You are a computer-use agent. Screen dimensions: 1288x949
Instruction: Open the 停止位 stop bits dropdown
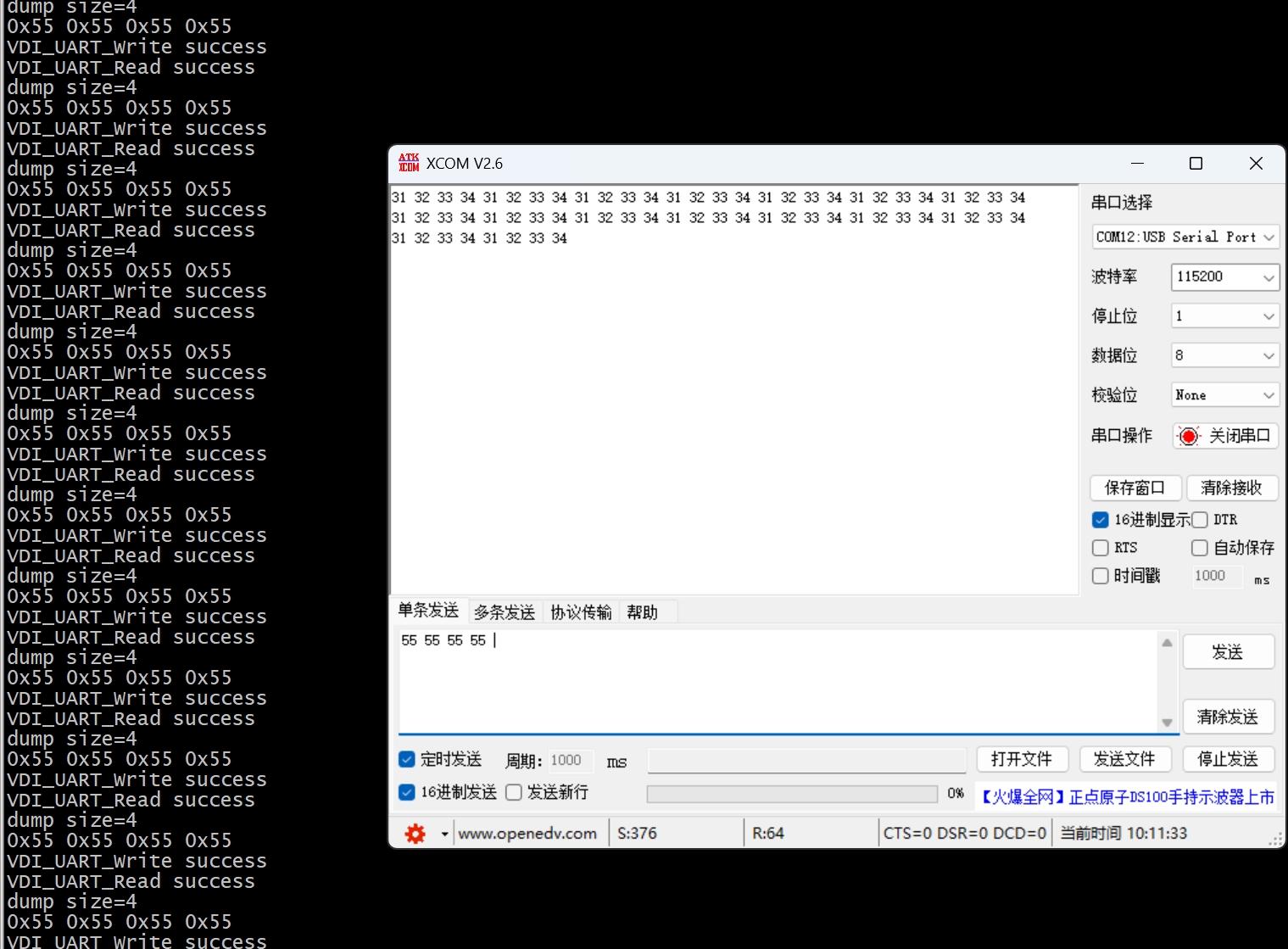[1224, 316]
